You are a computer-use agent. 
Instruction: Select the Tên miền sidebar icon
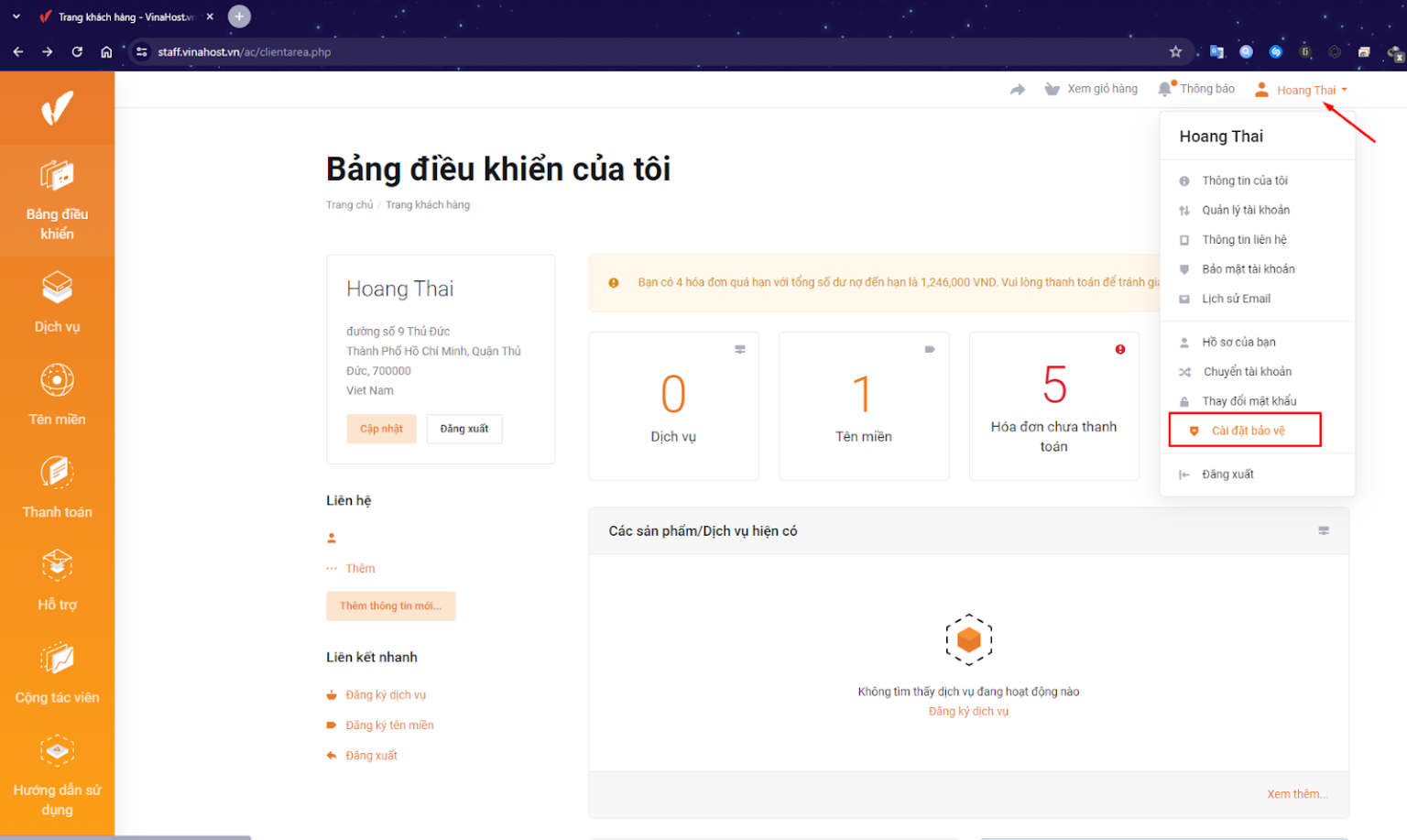(x=57, y=394)
